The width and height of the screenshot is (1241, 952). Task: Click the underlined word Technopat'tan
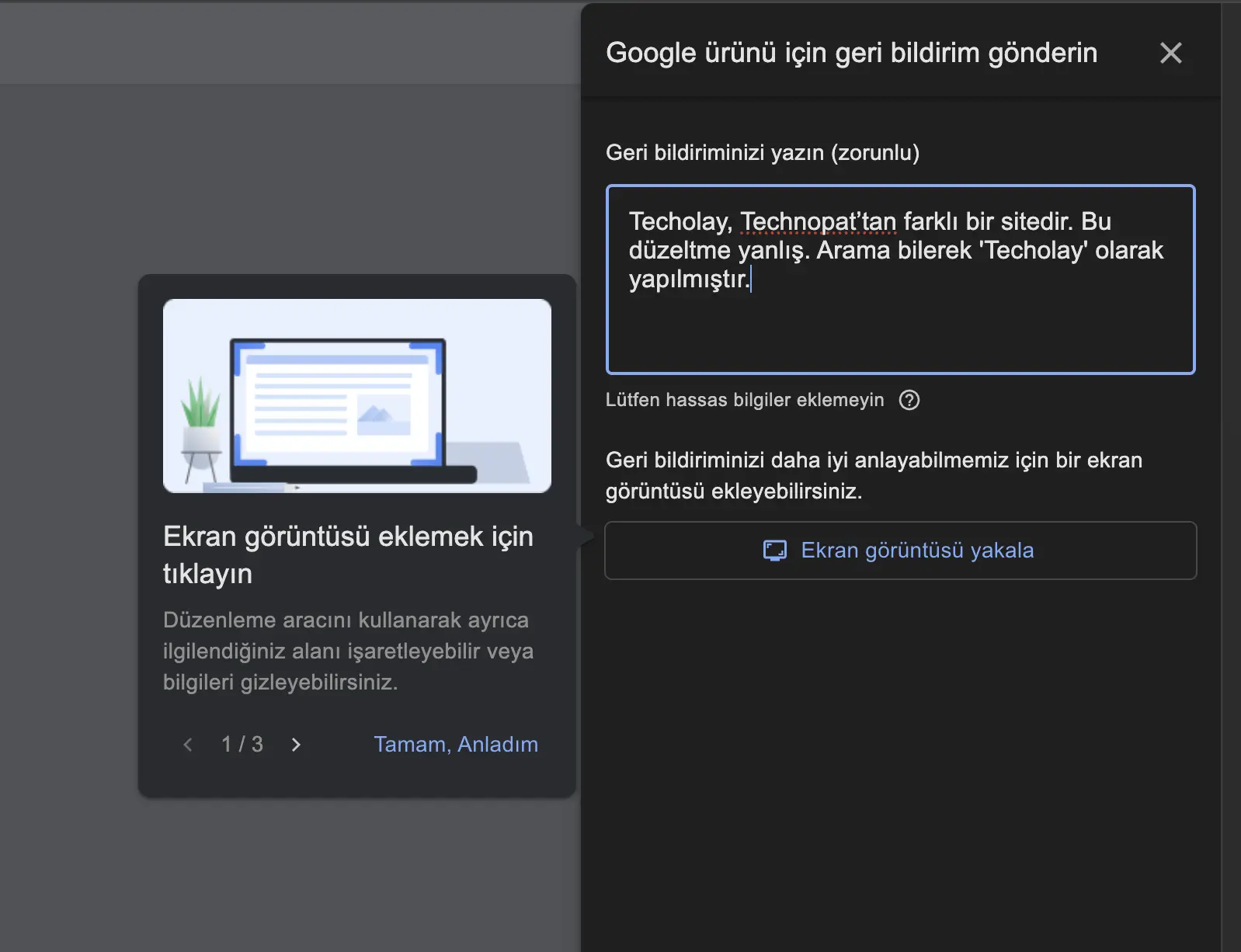818,221
